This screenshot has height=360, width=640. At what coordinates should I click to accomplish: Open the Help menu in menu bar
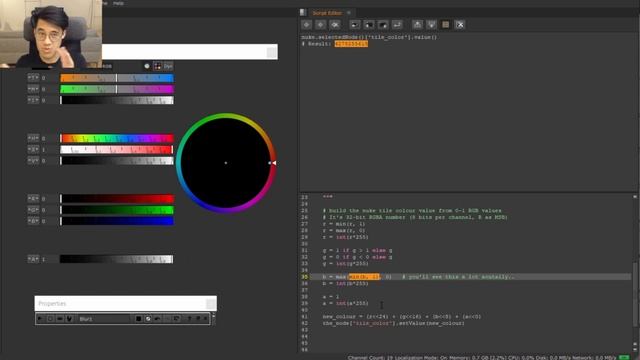(x=118, y=3)
